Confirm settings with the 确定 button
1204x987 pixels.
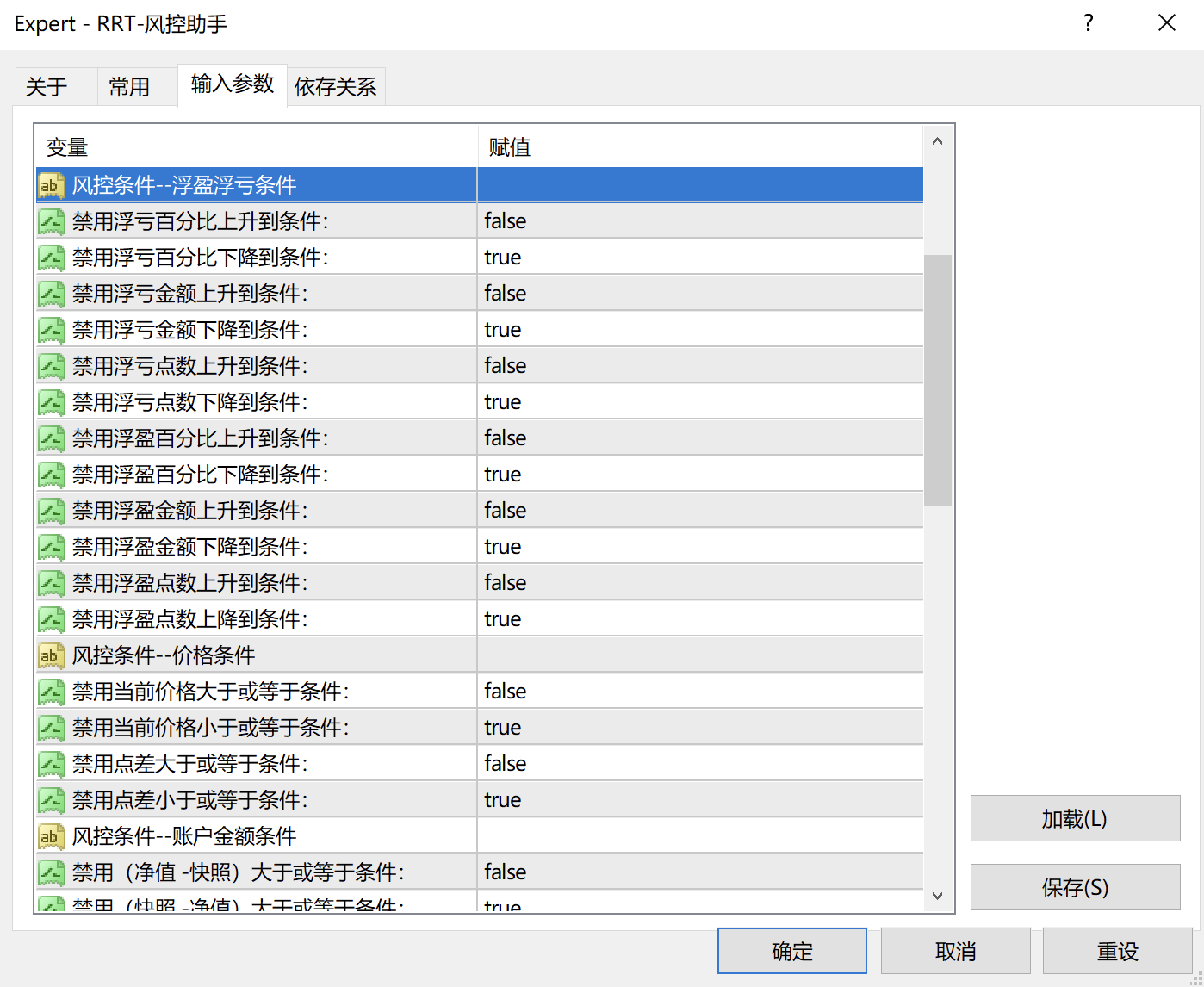click(791, 951)
